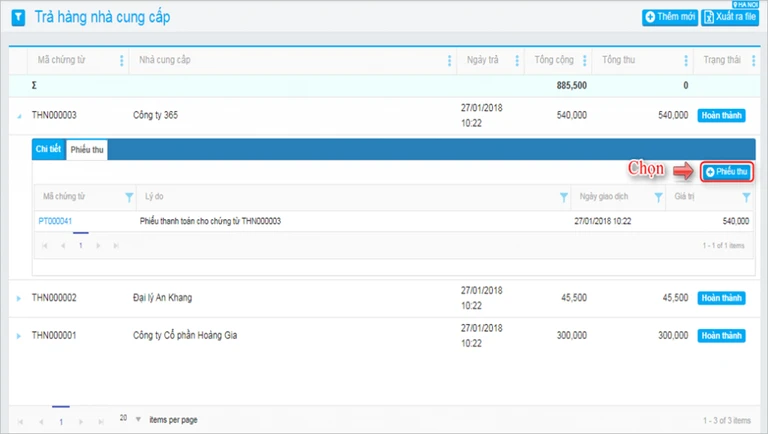This screenshot has height=434, width=768.
Task: Go to next page in detail pager
Action: click(x=98, y=245)
